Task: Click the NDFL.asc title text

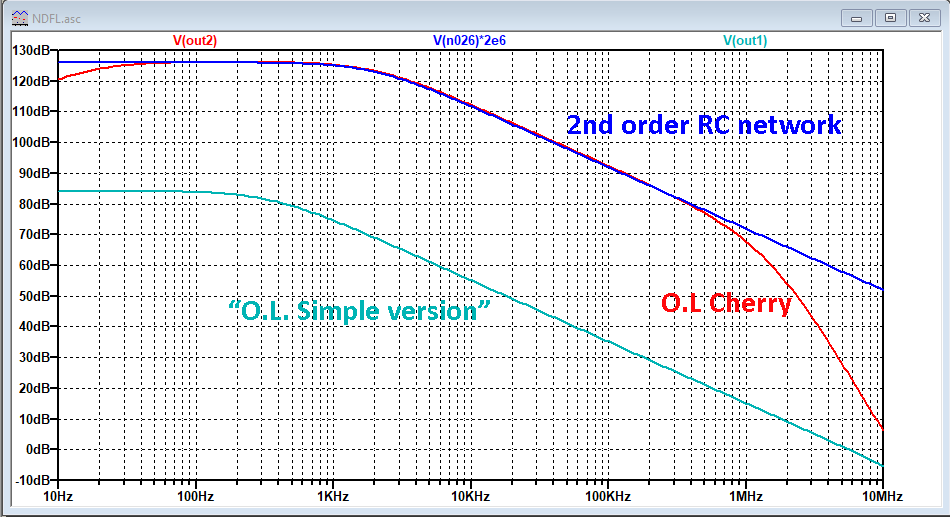Action: pos(56,19)
